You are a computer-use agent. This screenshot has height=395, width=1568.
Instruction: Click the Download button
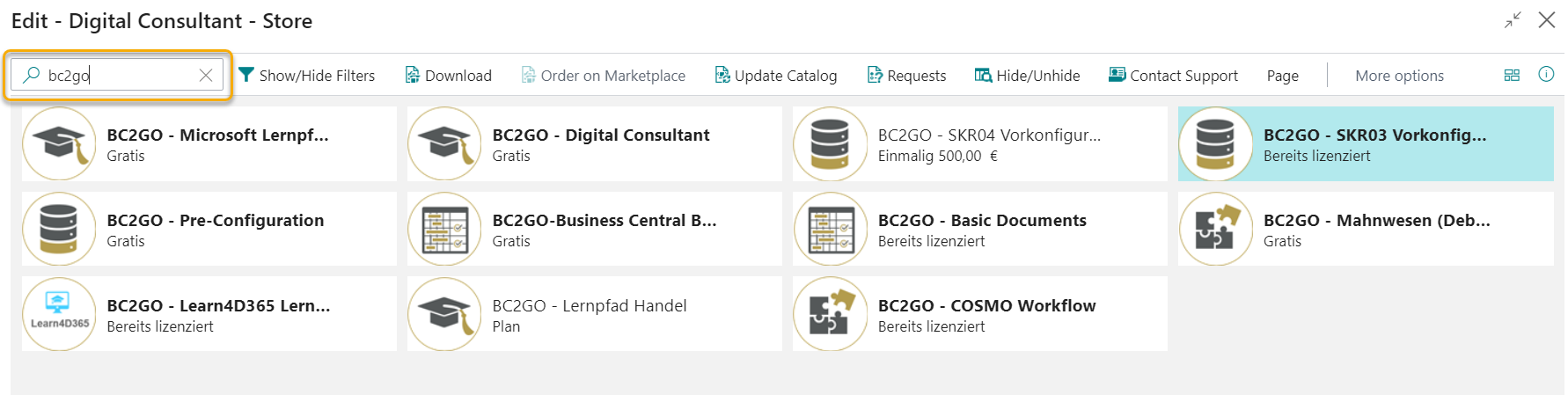[x=448, y=76]
